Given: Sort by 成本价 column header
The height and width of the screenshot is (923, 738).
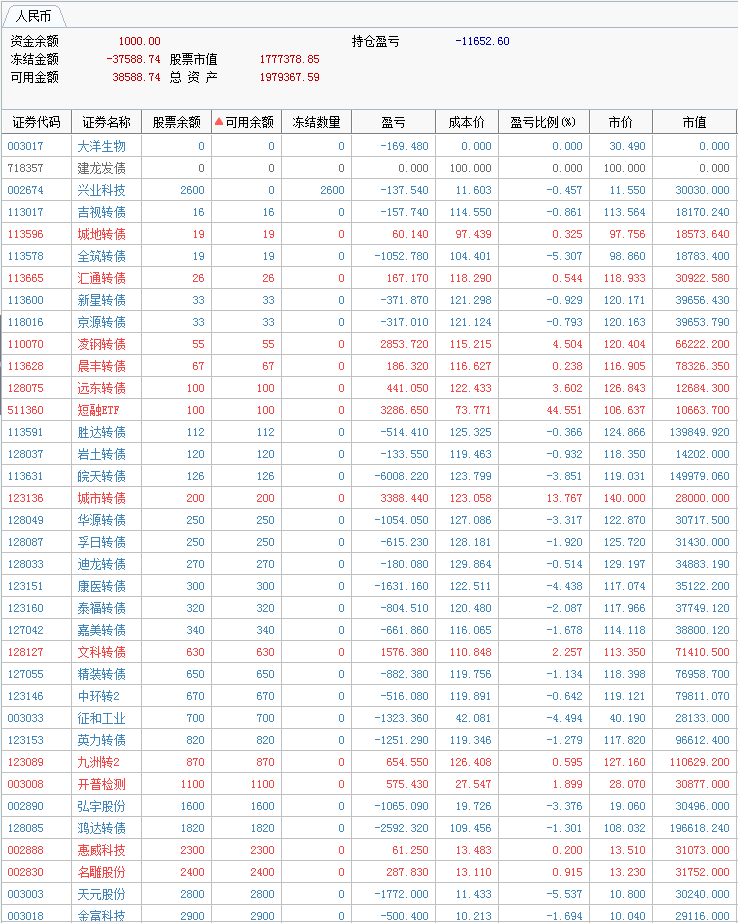Looking at the screenshot, I should click(x=467, y=122).
